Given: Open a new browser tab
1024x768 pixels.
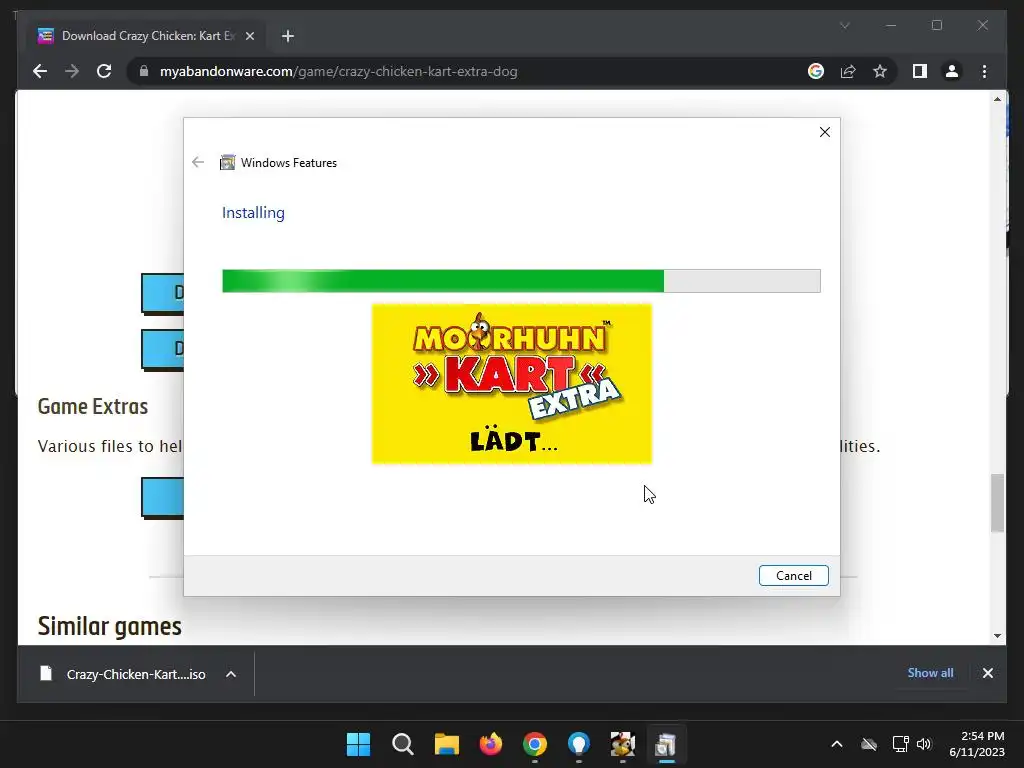Looking at the screenshot, I should (x=288, y=36).
